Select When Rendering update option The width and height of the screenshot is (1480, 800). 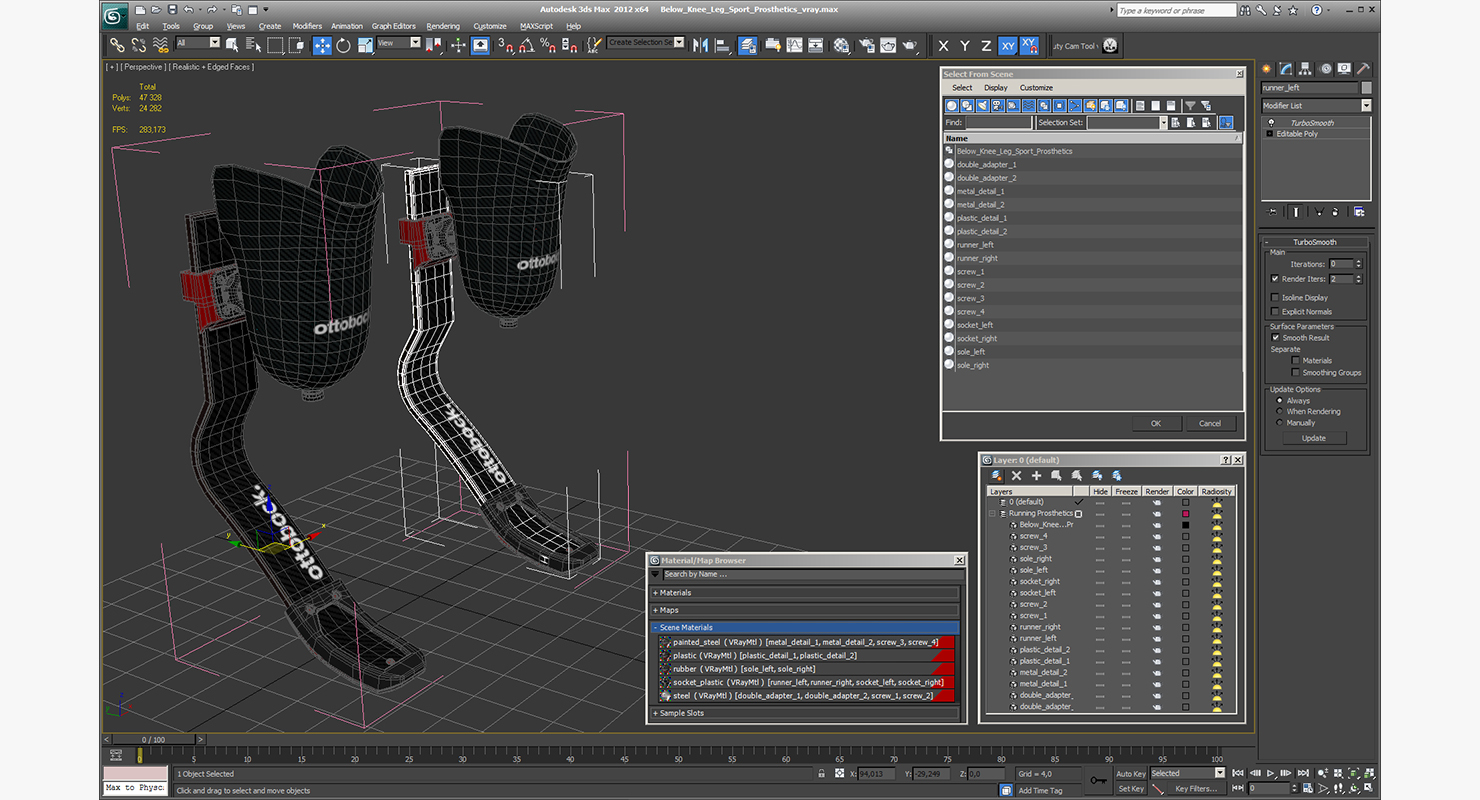pyautogui.click(x=1279, y=411)
